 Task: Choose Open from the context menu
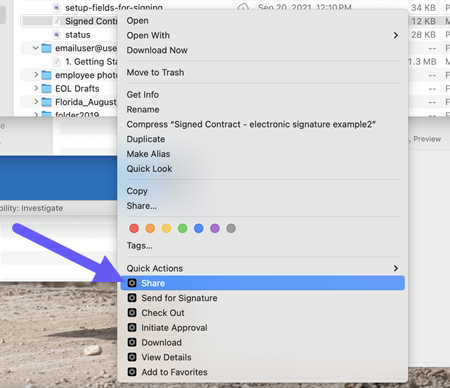[x=137, y=21]
